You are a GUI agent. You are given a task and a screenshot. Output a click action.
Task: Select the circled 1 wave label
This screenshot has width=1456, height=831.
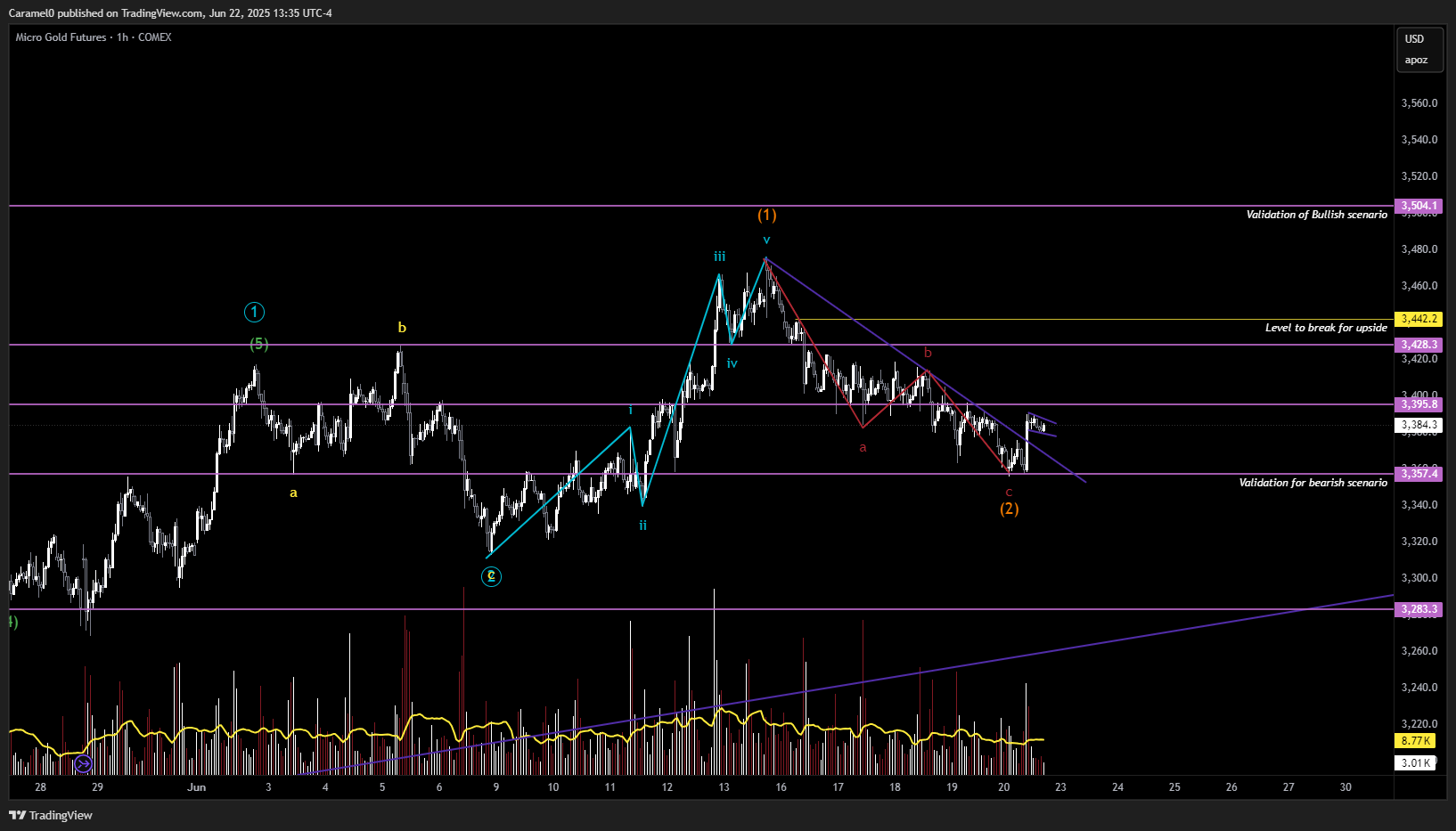pos(254,312)
